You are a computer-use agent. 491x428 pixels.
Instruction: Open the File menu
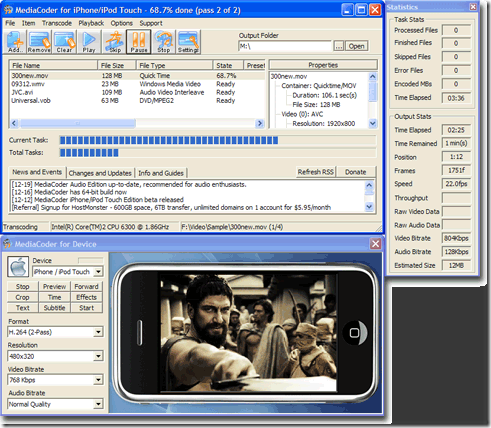10,23
